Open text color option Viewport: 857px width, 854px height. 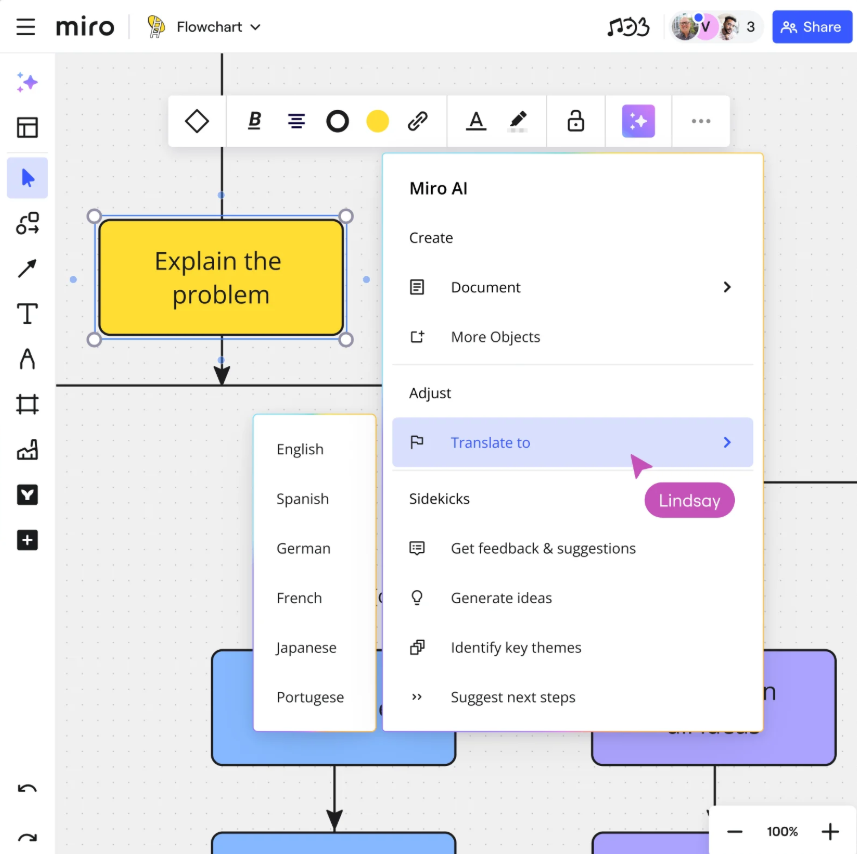coord(476,121)
